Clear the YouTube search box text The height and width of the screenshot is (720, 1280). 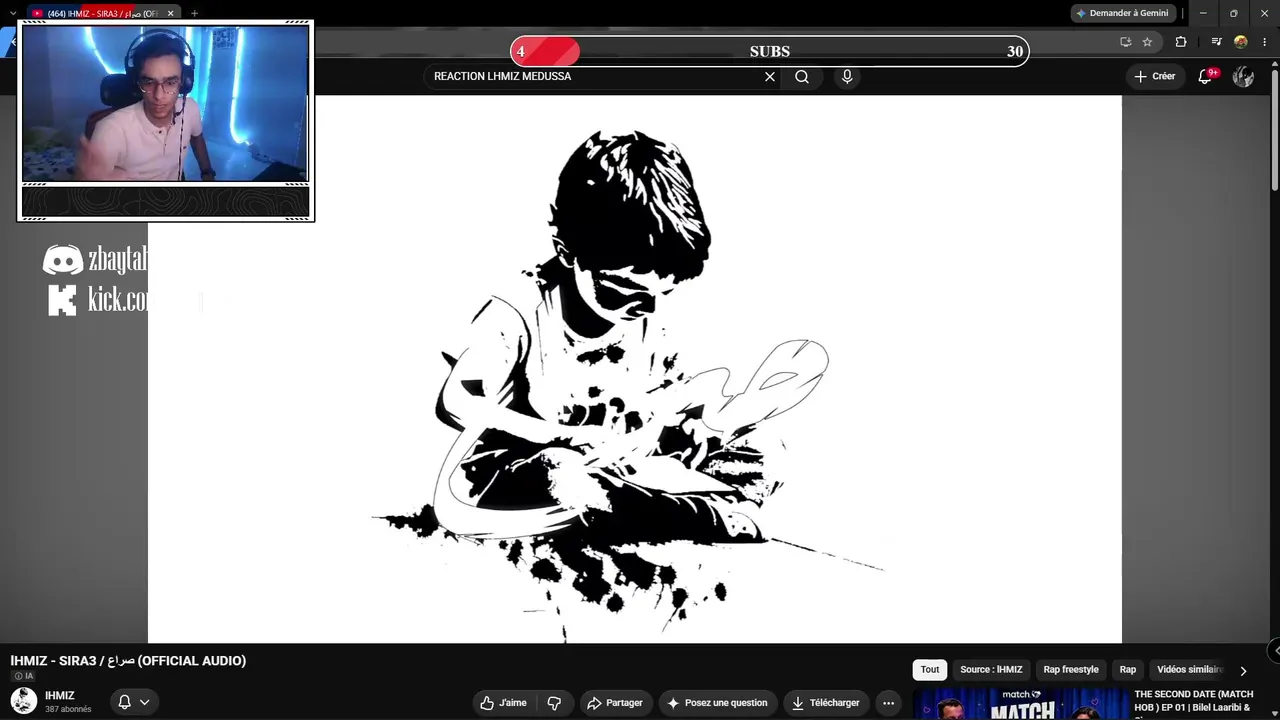tap(770, 77)
